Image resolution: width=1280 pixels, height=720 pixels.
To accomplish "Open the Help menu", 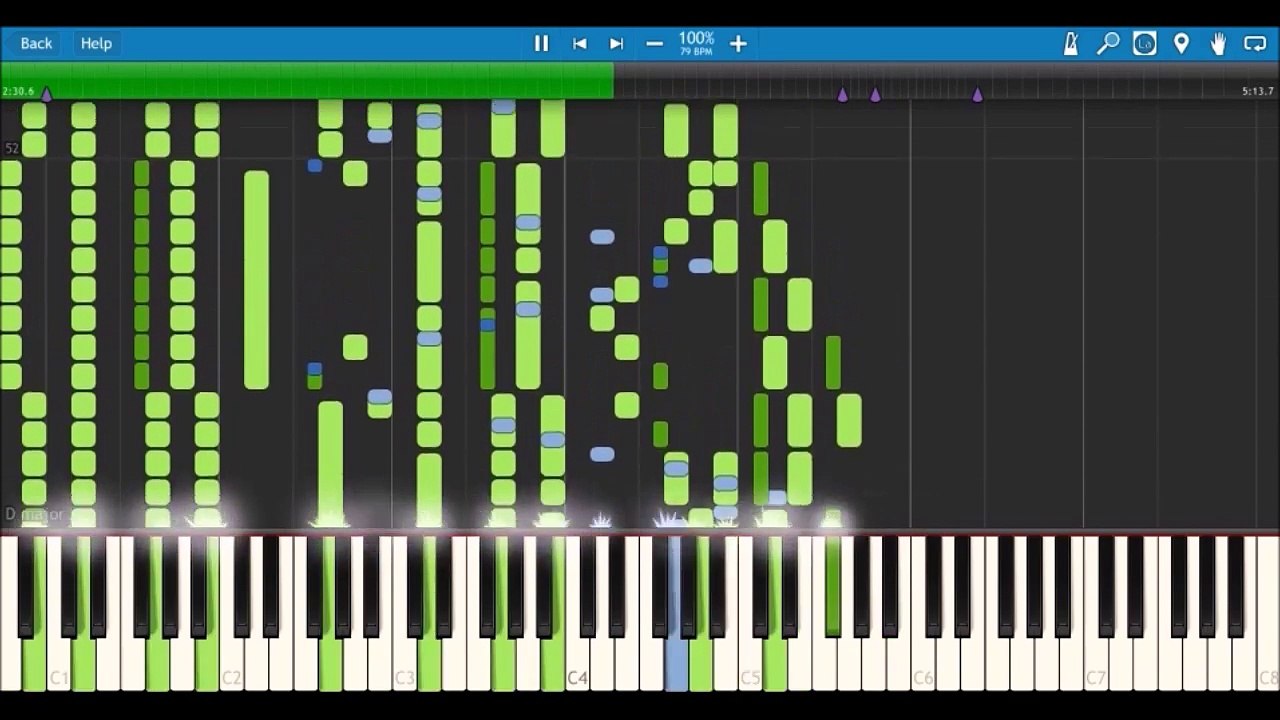I will pyautogui.click(x=96, y=43).
